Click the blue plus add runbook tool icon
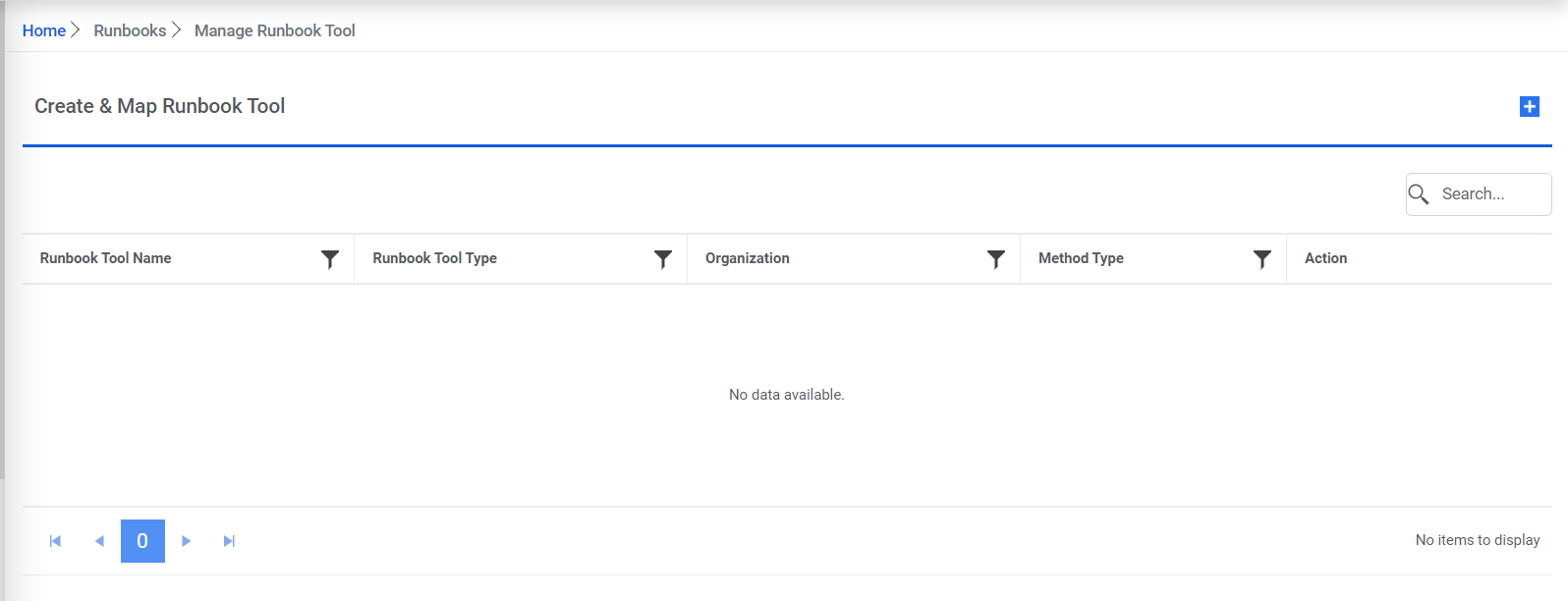Viewport: 1568px width, 601px height. click(x=1529, y=106)
